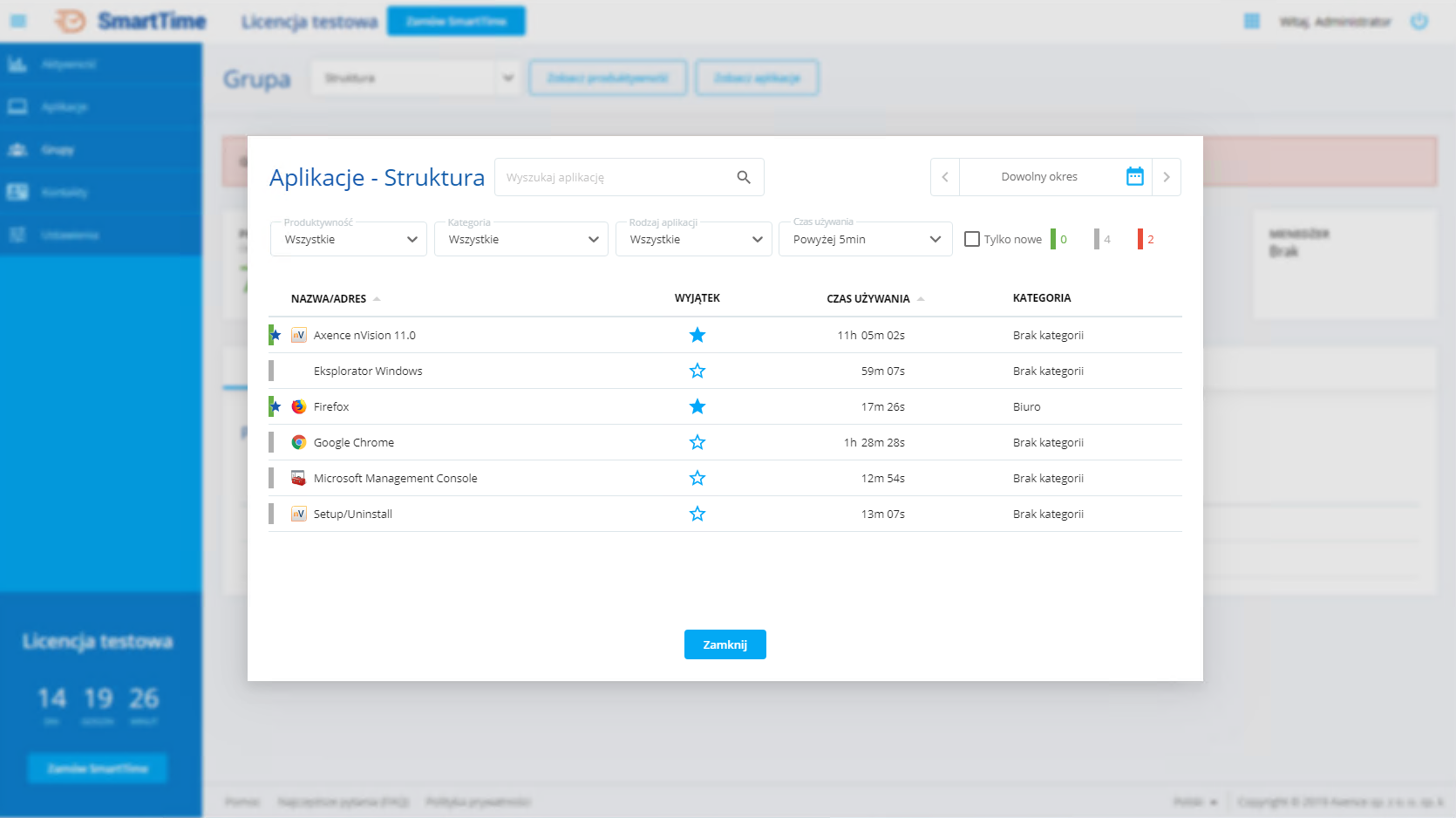This screenshot has width=1456, height=818.
Task: Star Google Chrome as exception
Action: 697,442
